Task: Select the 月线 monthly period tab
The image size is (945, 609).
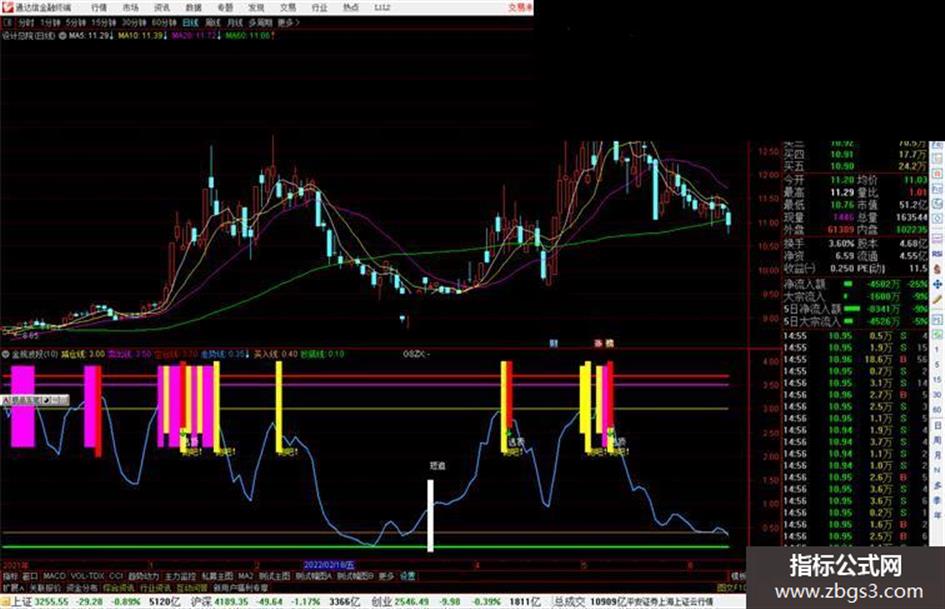Action: [x=234, y=22]
